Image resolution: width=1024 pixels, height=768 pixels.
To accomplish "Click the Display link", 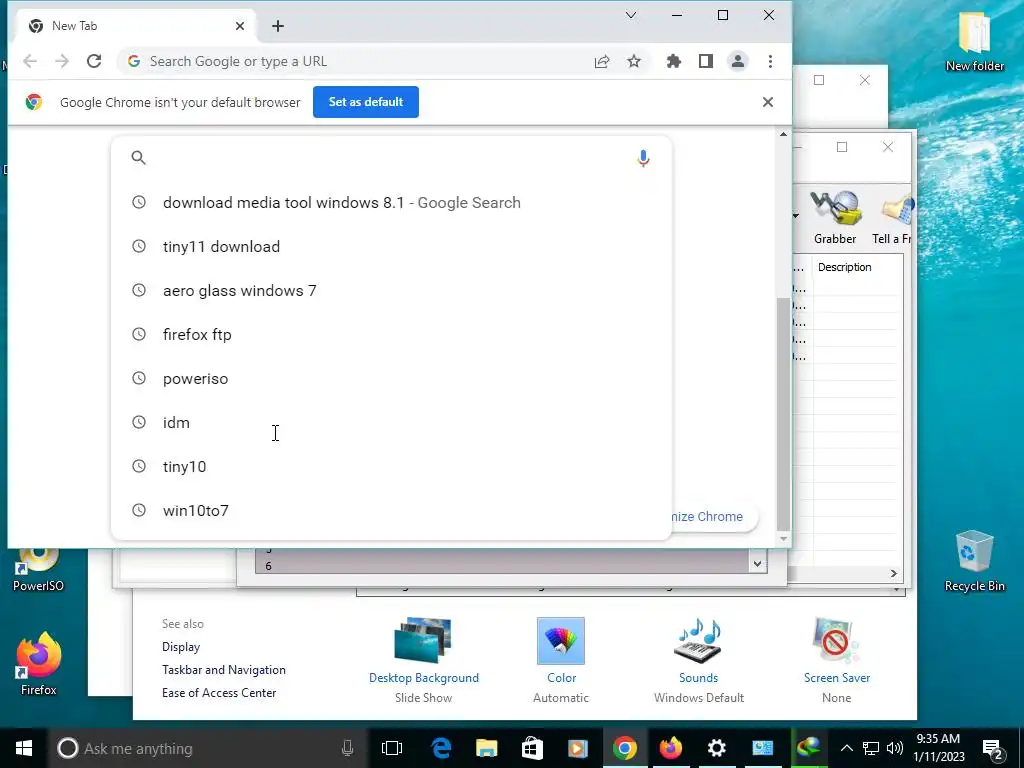I will coord(181,647).
